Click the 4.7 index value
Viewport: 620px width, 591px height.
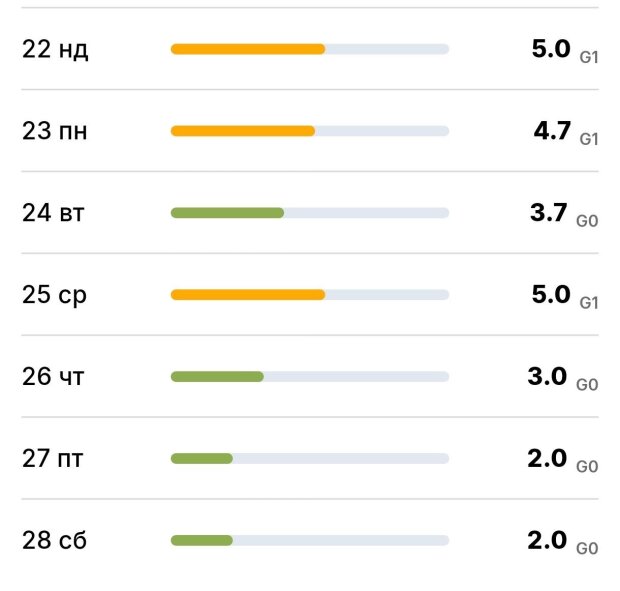pyautogui.click(x=551, y=130)
